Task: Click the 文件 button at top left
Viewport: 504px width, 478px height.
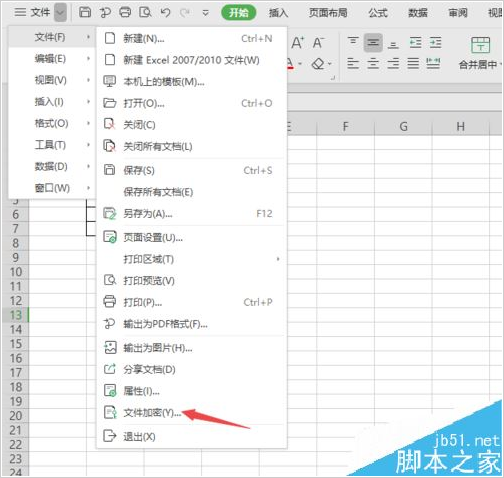Action: (x=40, y=13)
